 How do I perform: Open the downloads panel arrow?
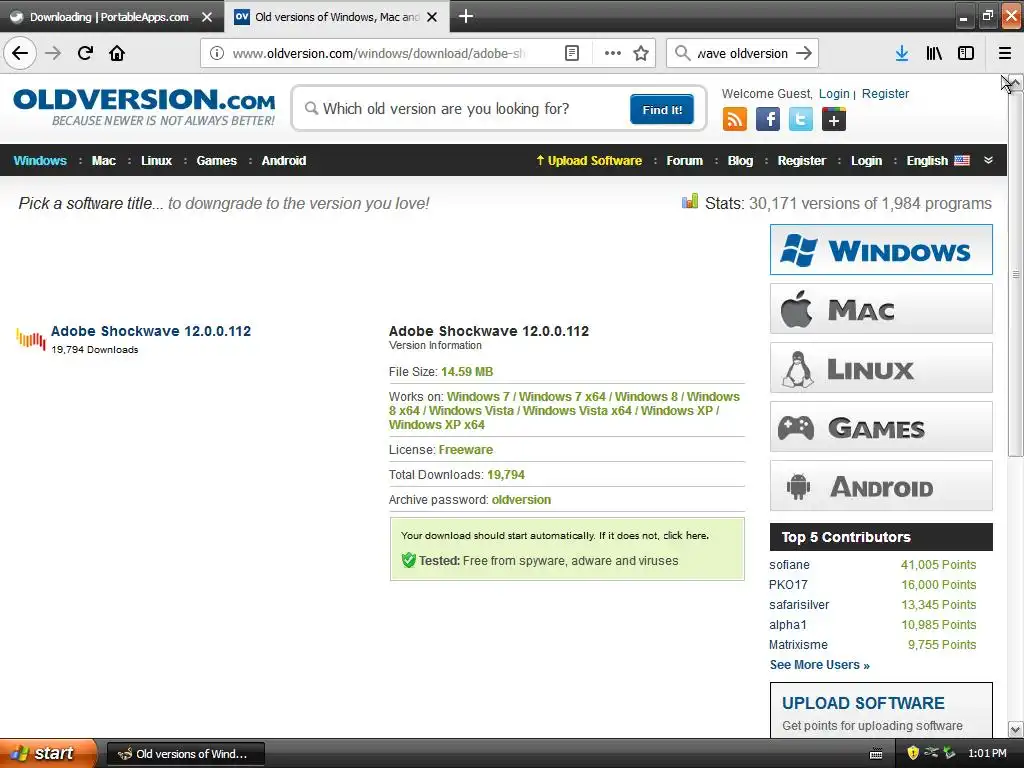[902, 53]
